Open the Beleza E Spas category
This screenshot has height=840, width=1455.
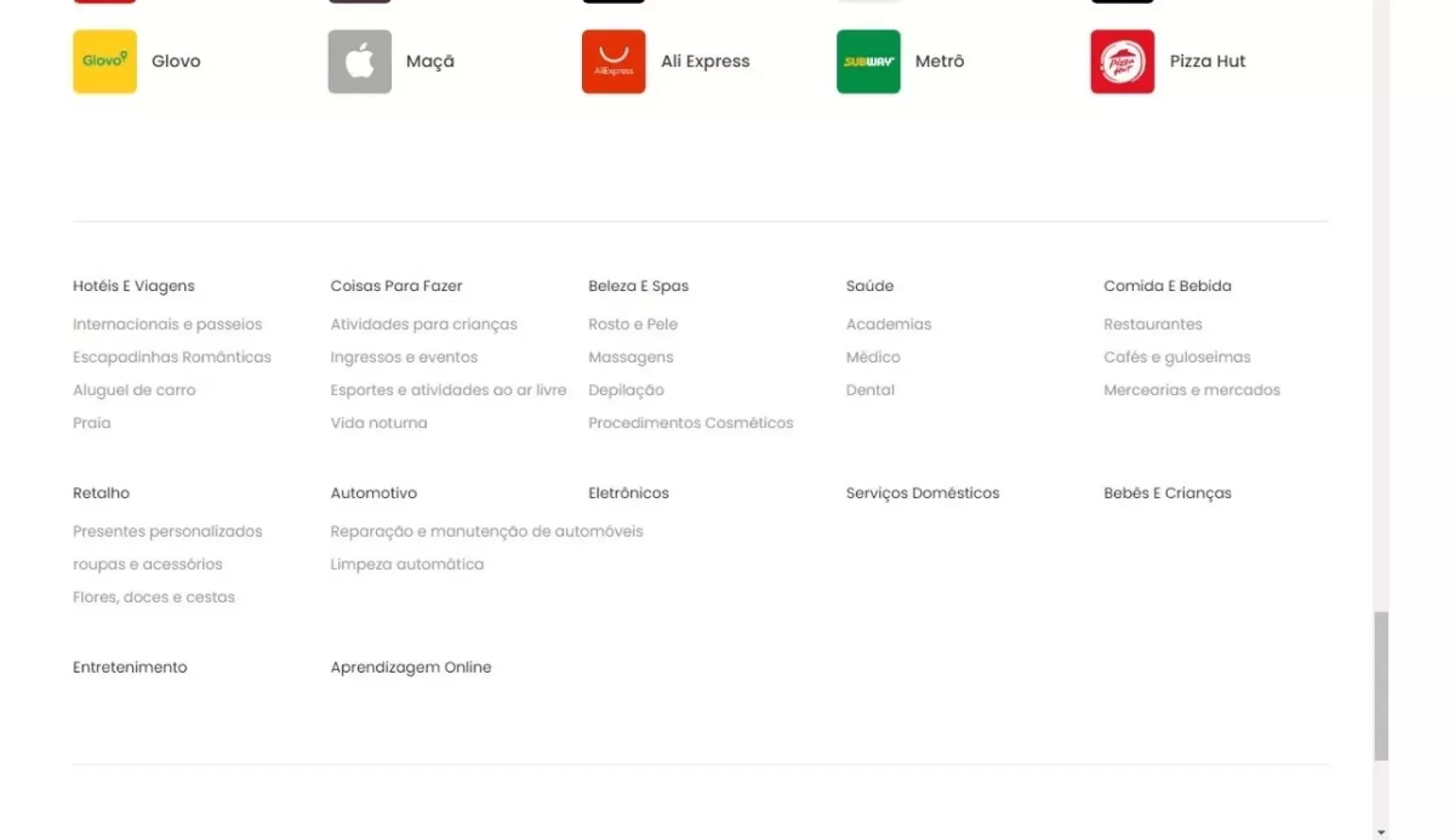pyautogui.click(x=638, y=286)
